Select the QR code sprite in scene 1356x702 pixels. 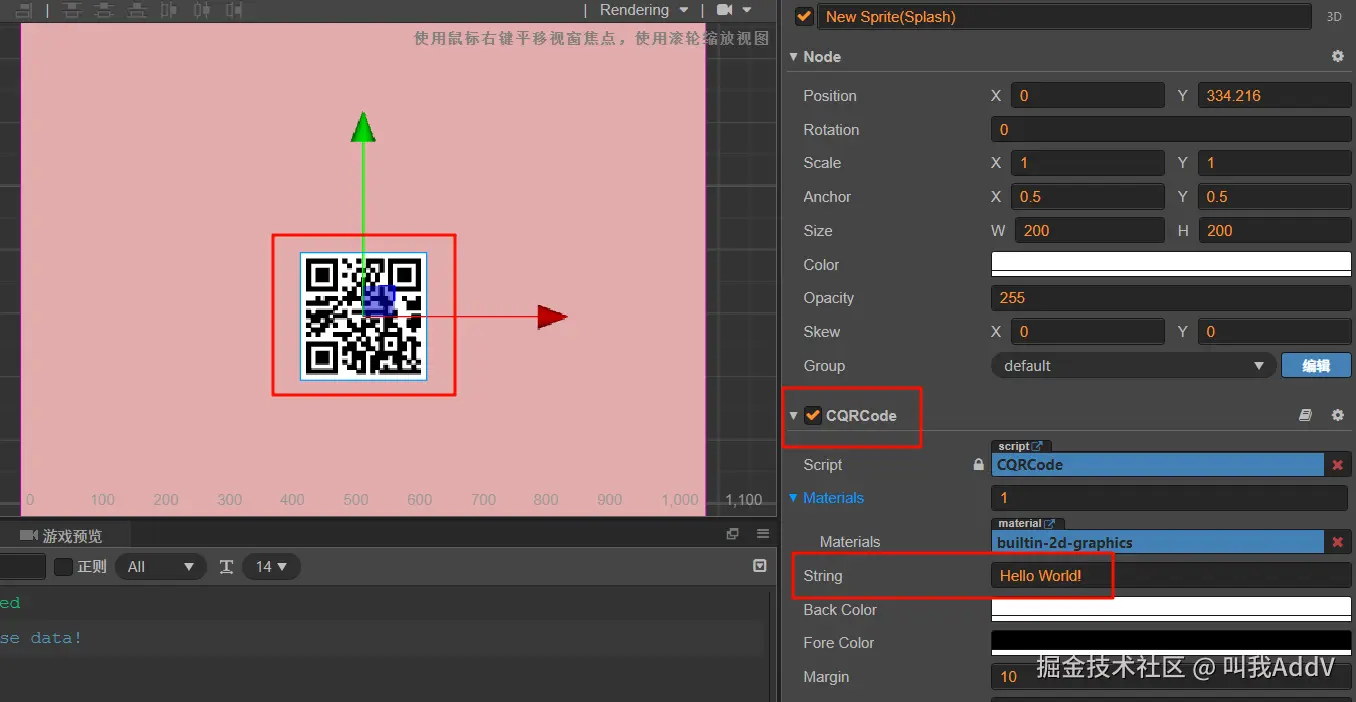[x=364, y=316]
